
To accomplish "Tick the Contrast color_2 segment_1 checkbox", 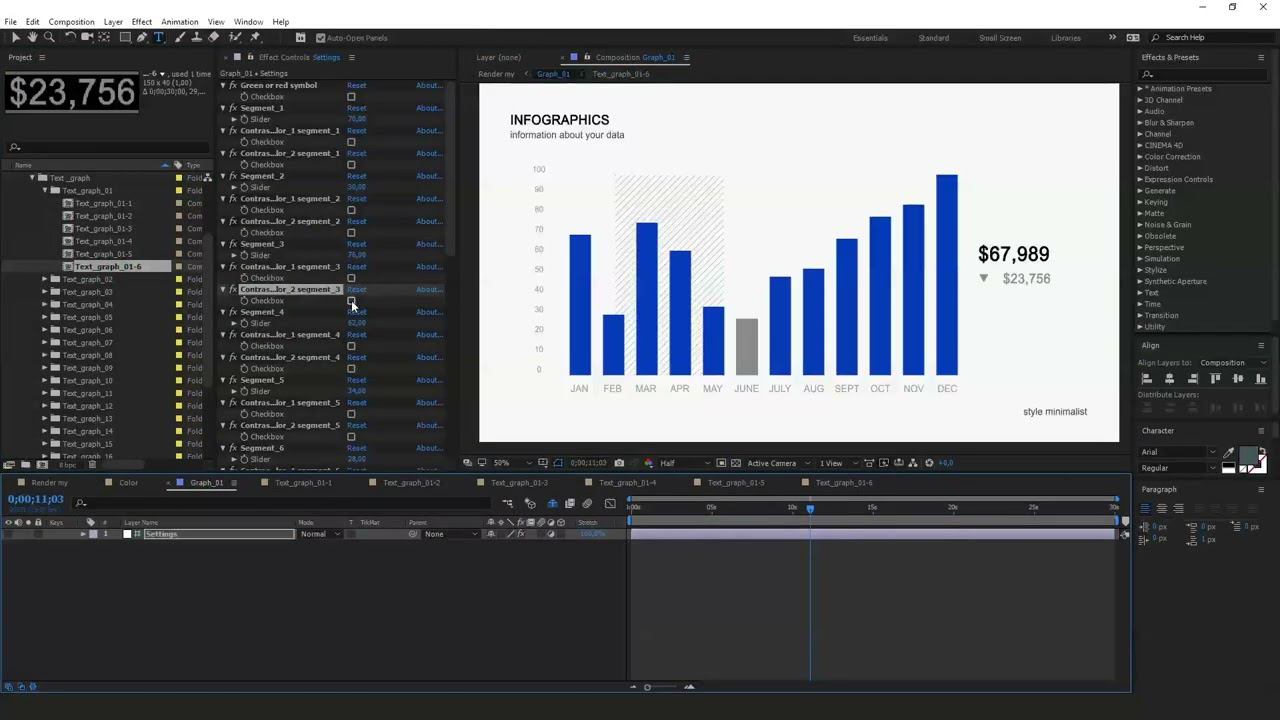I will (x=351, y=165).
